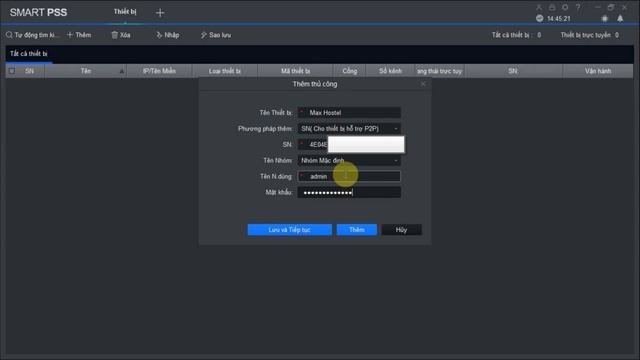Click the SN input field
Viewport: 640px width, 360px height.
click(349, 144)
